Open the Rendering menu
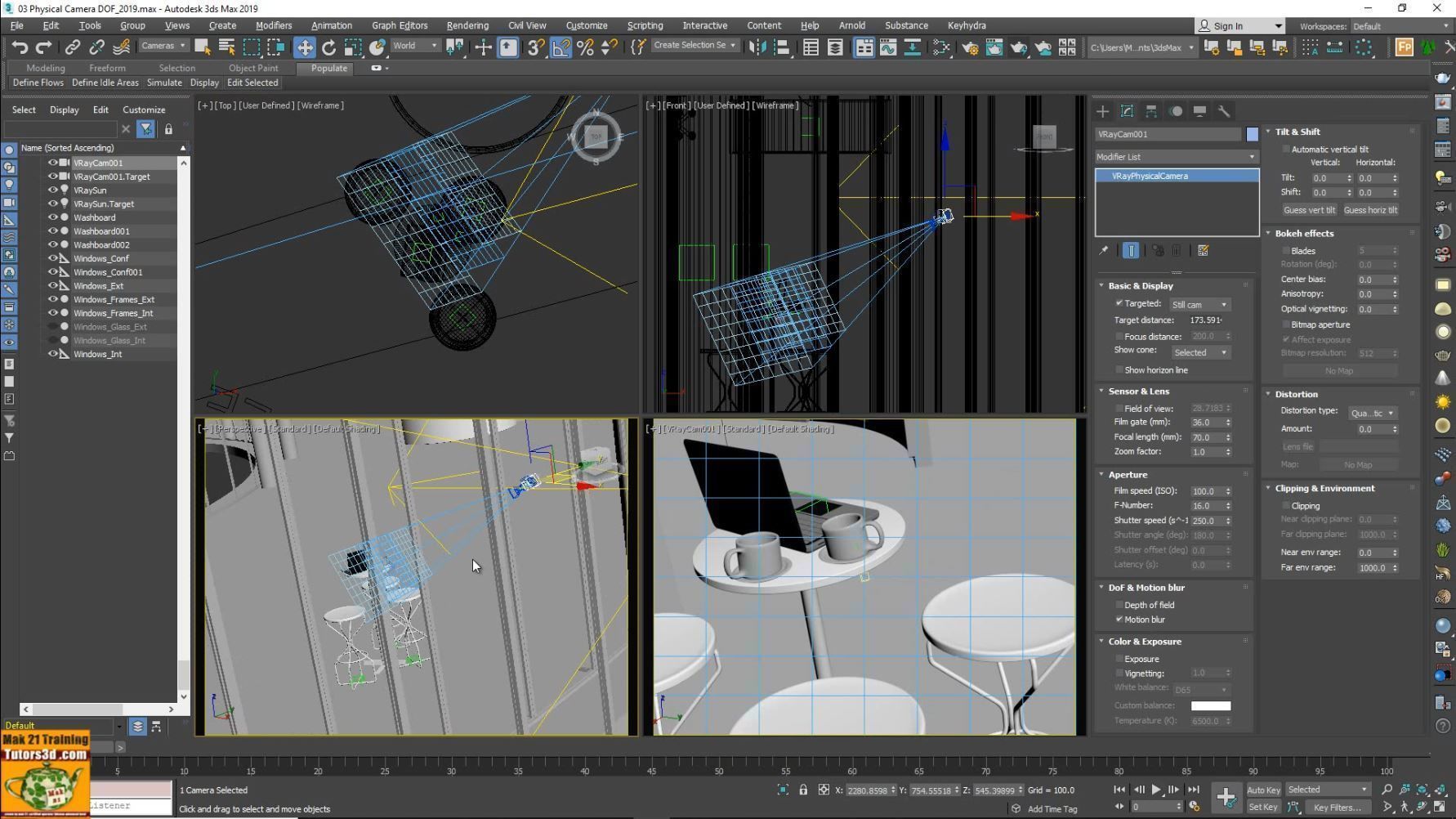The image size is (1456, 819). (467, 26)
